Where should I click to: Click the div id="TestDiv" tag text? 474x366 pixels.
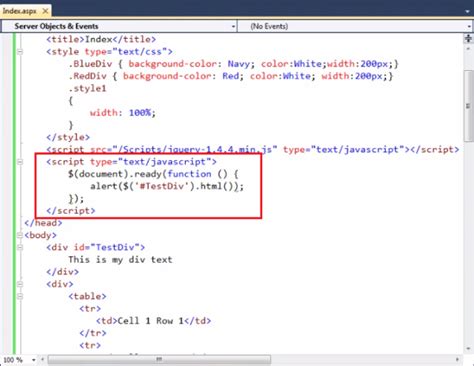96,247
